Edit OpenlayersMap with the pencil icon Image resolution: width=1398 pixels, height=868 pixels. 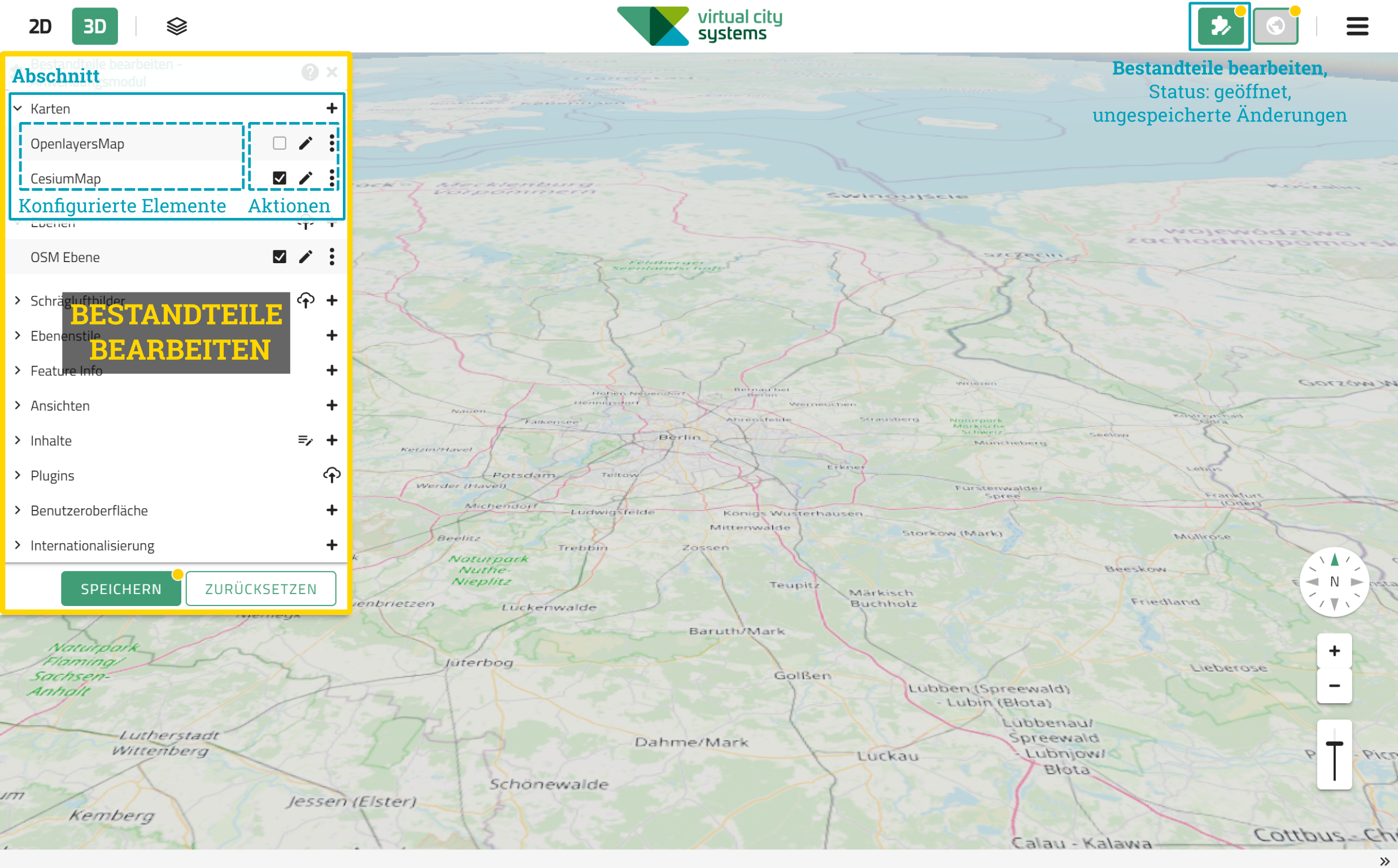306,143
